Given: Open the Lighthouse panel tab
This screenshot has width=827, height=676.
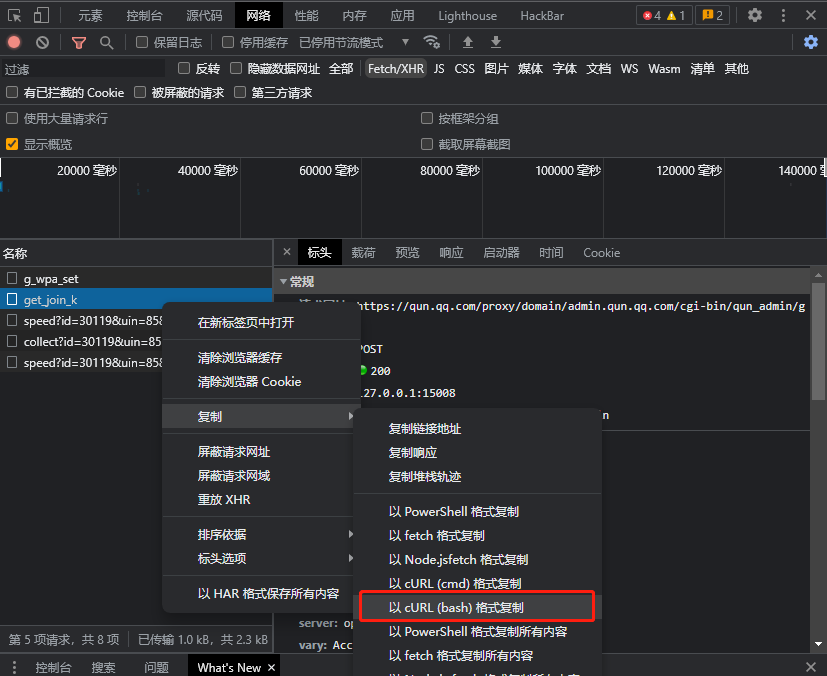Looking at the screenshot, I should 467,16.
